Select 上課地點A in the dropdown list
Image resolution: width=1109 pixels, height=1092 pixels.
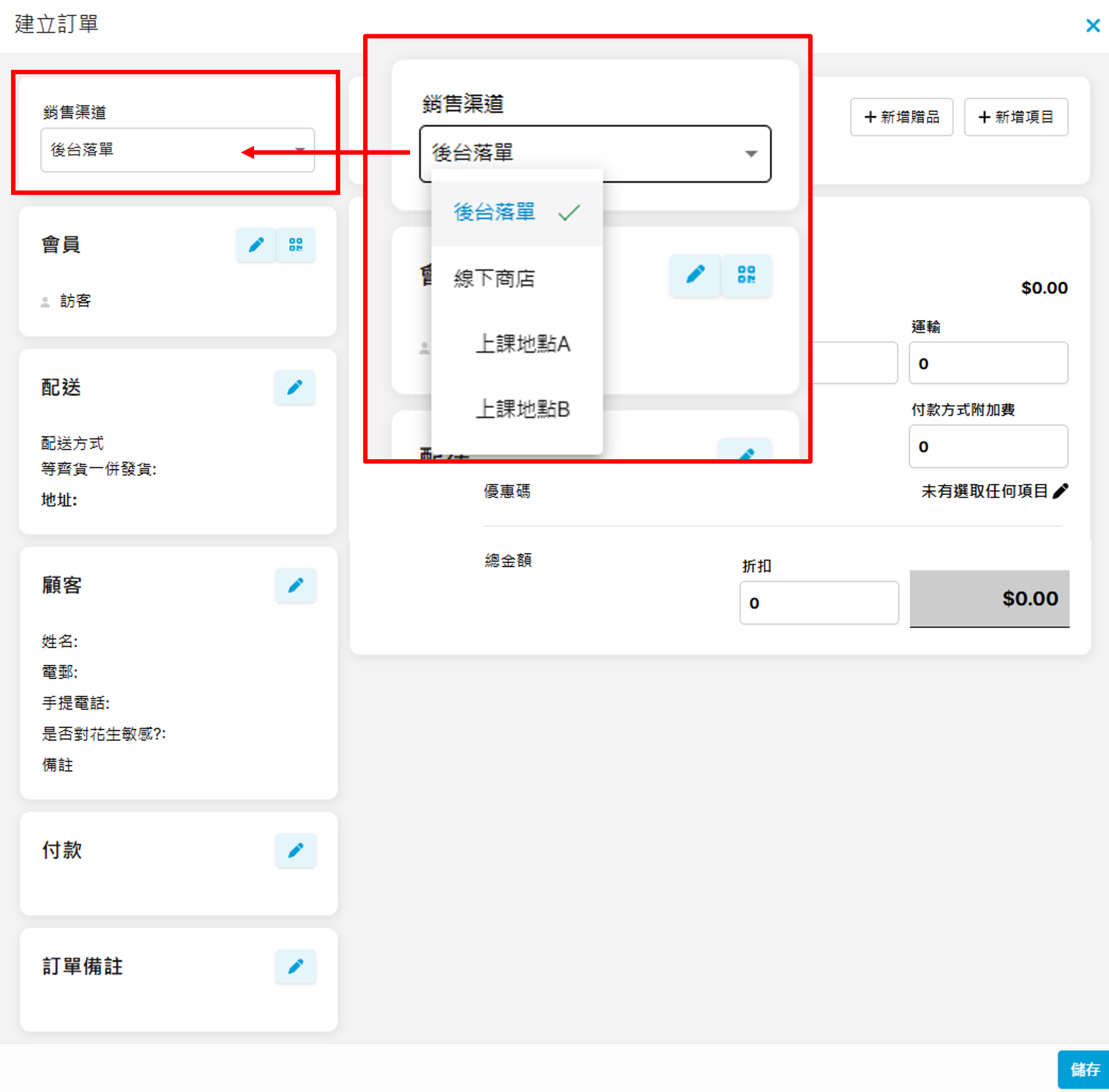pos(522,344)
